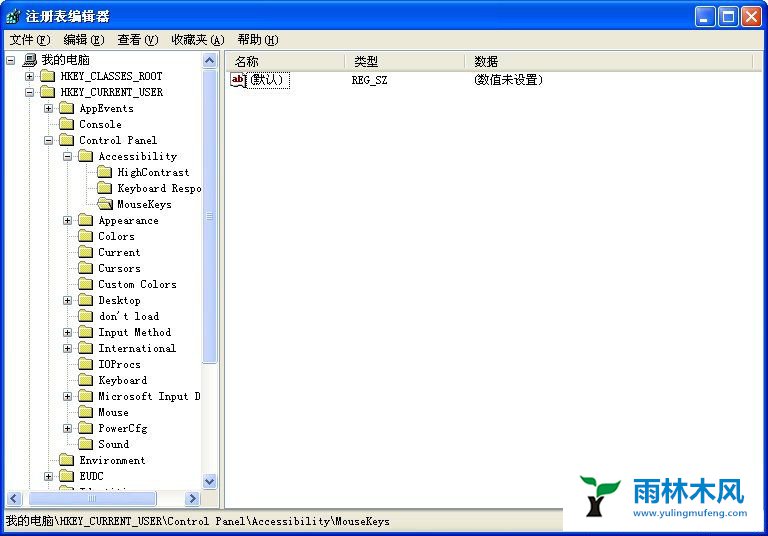The image size is (768, 536).
Task: Open the 文件 (File) menu
Action: pos(29,40)
